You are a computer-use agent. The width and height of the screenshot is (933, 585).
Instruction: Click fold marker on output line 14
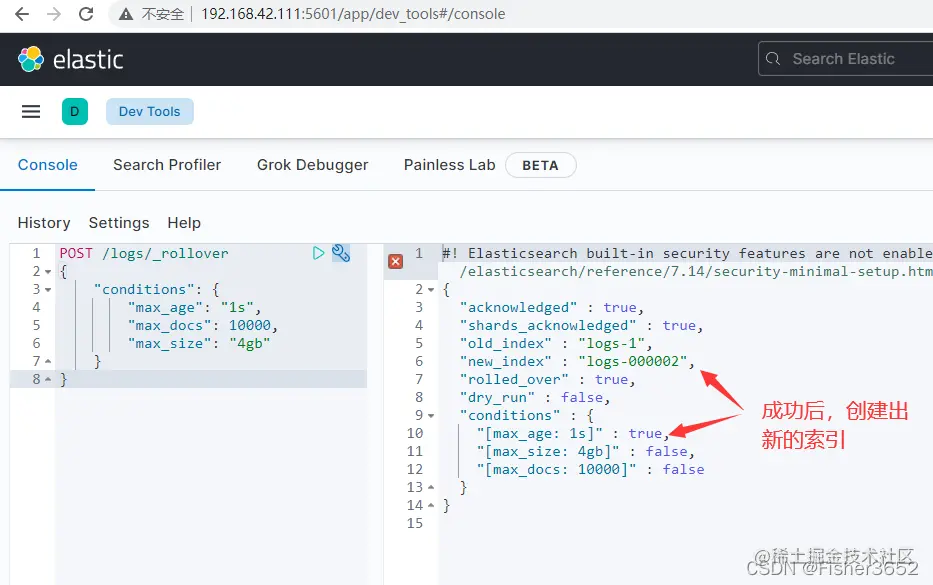431,505
